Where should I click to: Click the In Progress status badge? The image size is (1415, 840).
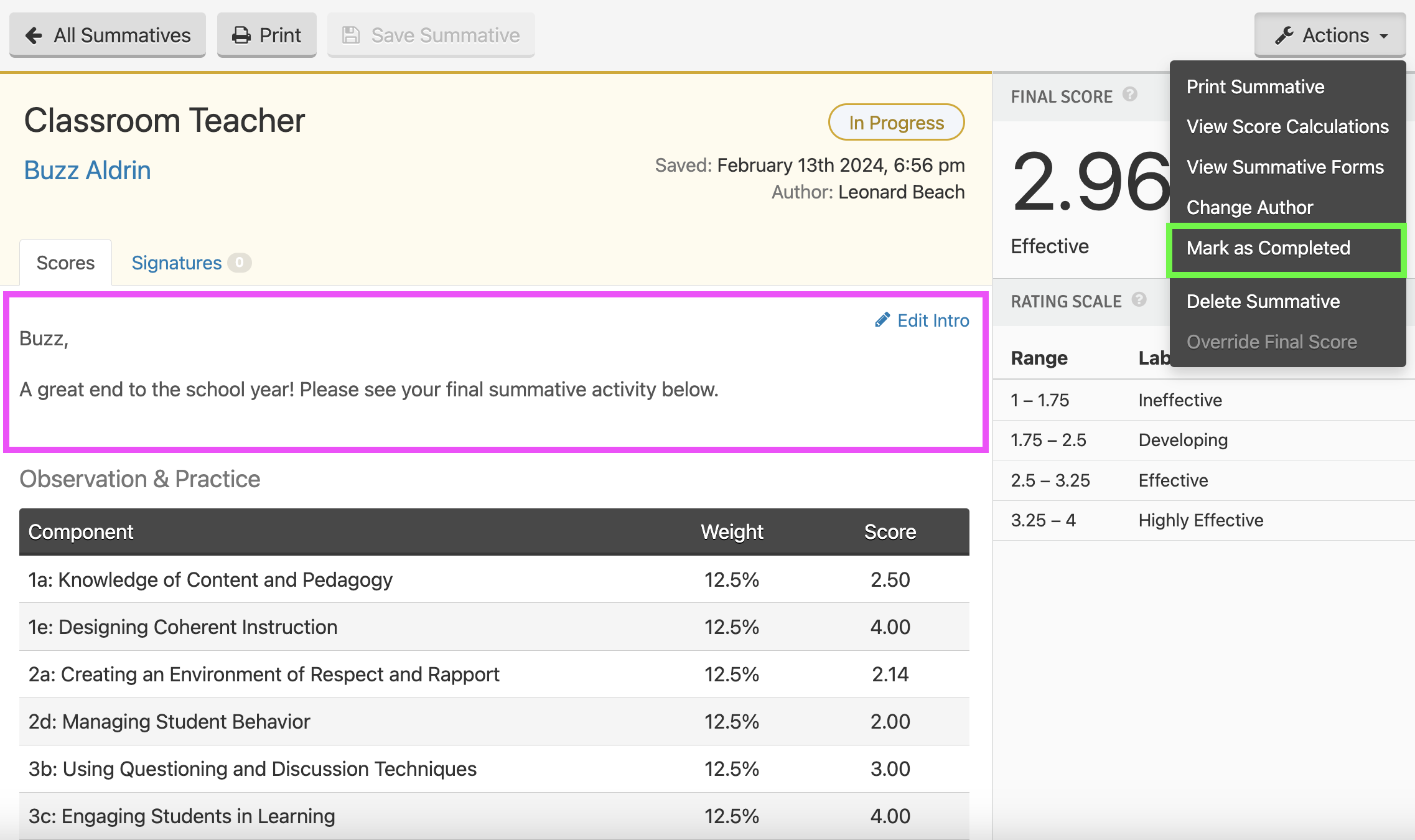coord(896,123)
